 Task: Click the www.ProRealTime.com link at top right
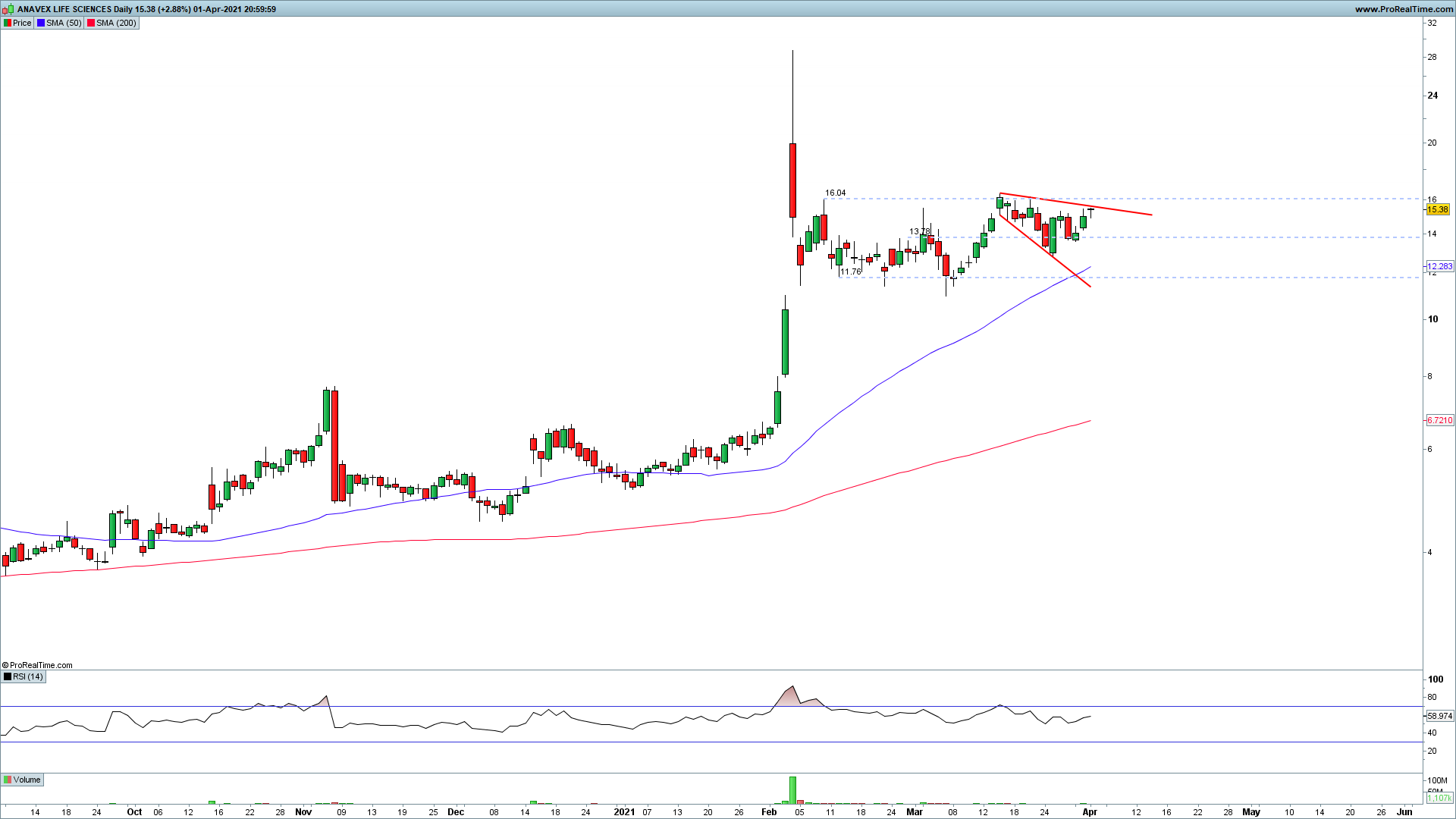1403,9
